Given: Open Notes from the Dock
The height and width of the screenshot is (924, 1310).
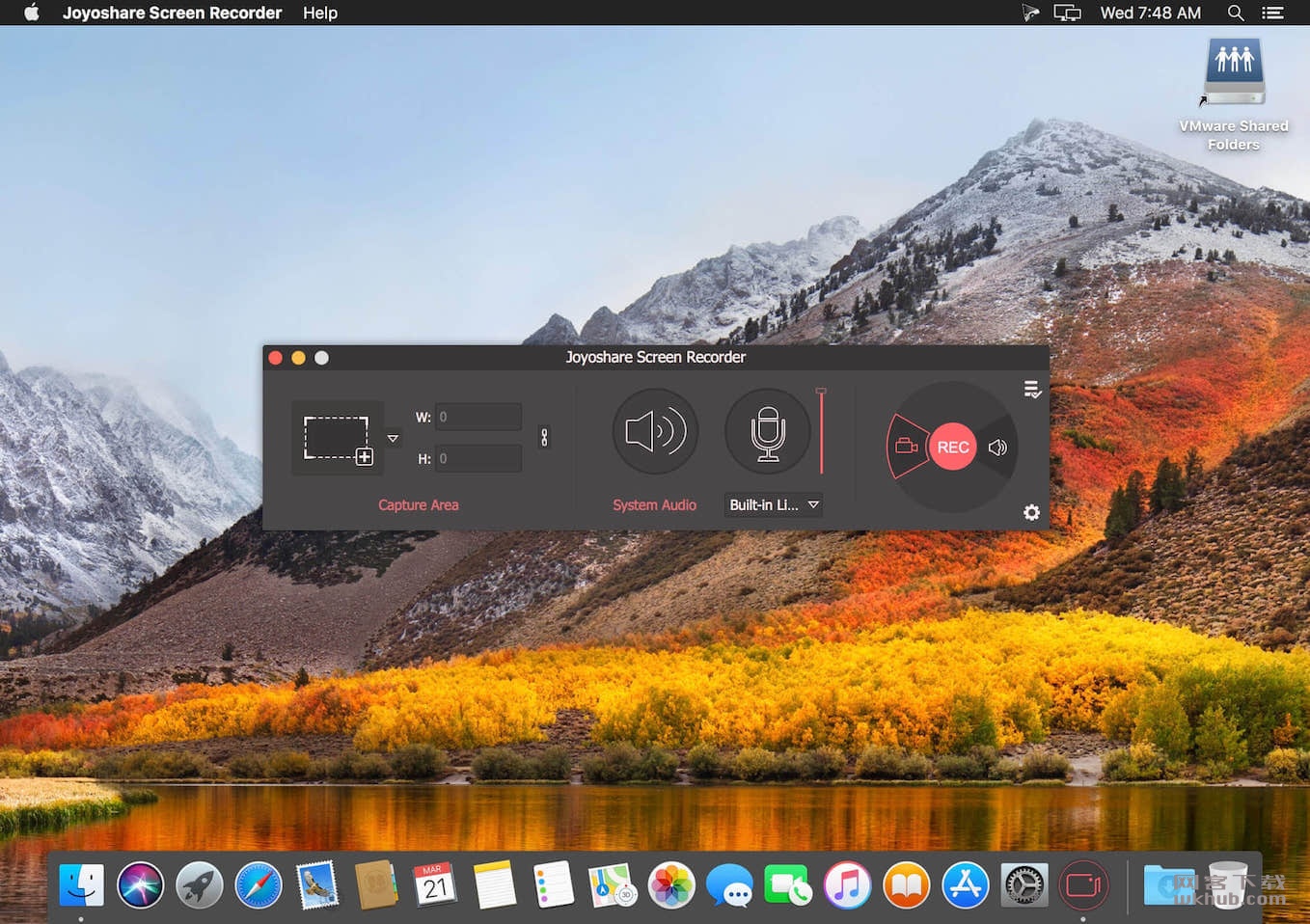Looking at the screenshot, I should pos(495,884).
